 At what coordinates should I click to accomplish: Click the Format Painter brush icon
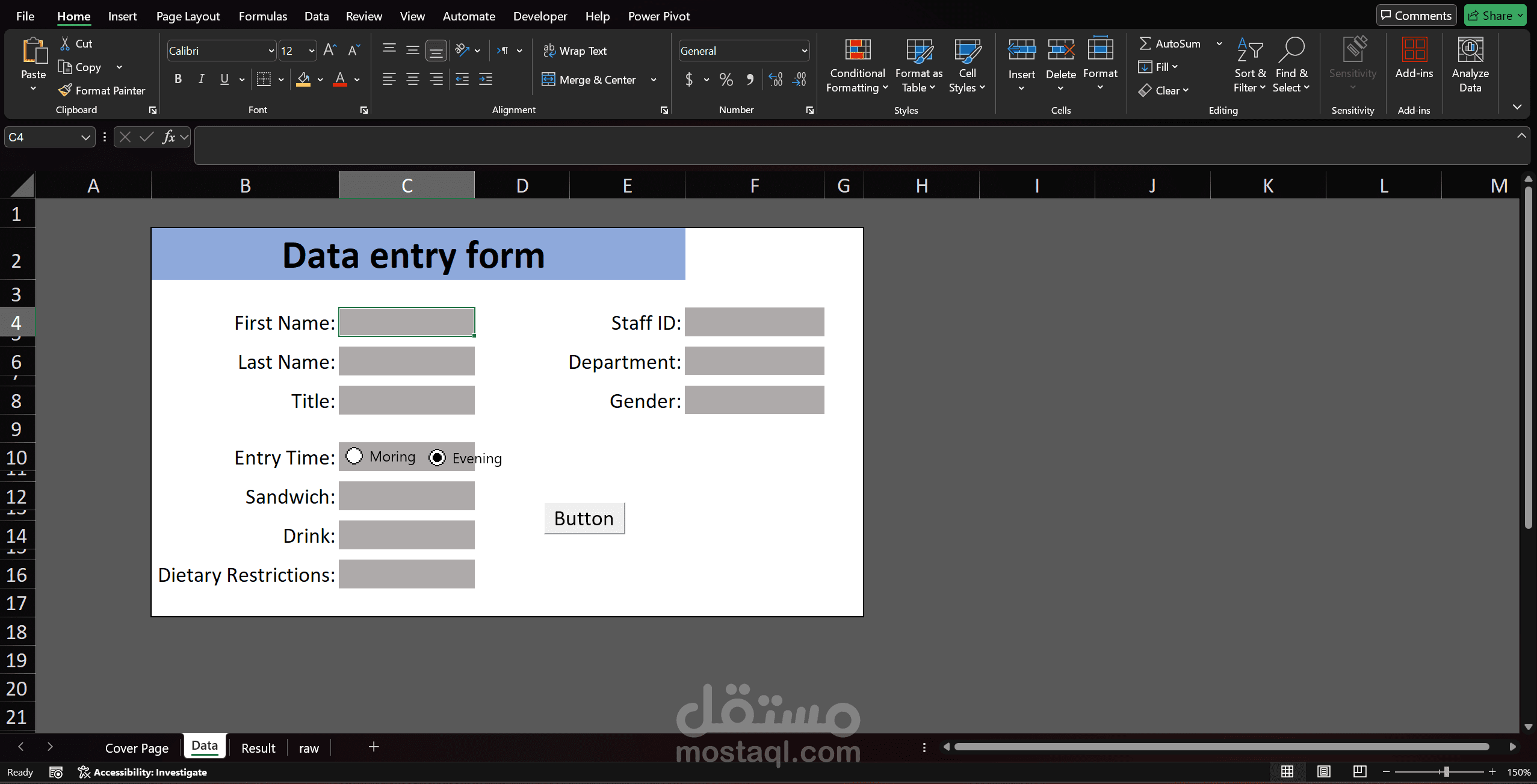pos(65,90)
